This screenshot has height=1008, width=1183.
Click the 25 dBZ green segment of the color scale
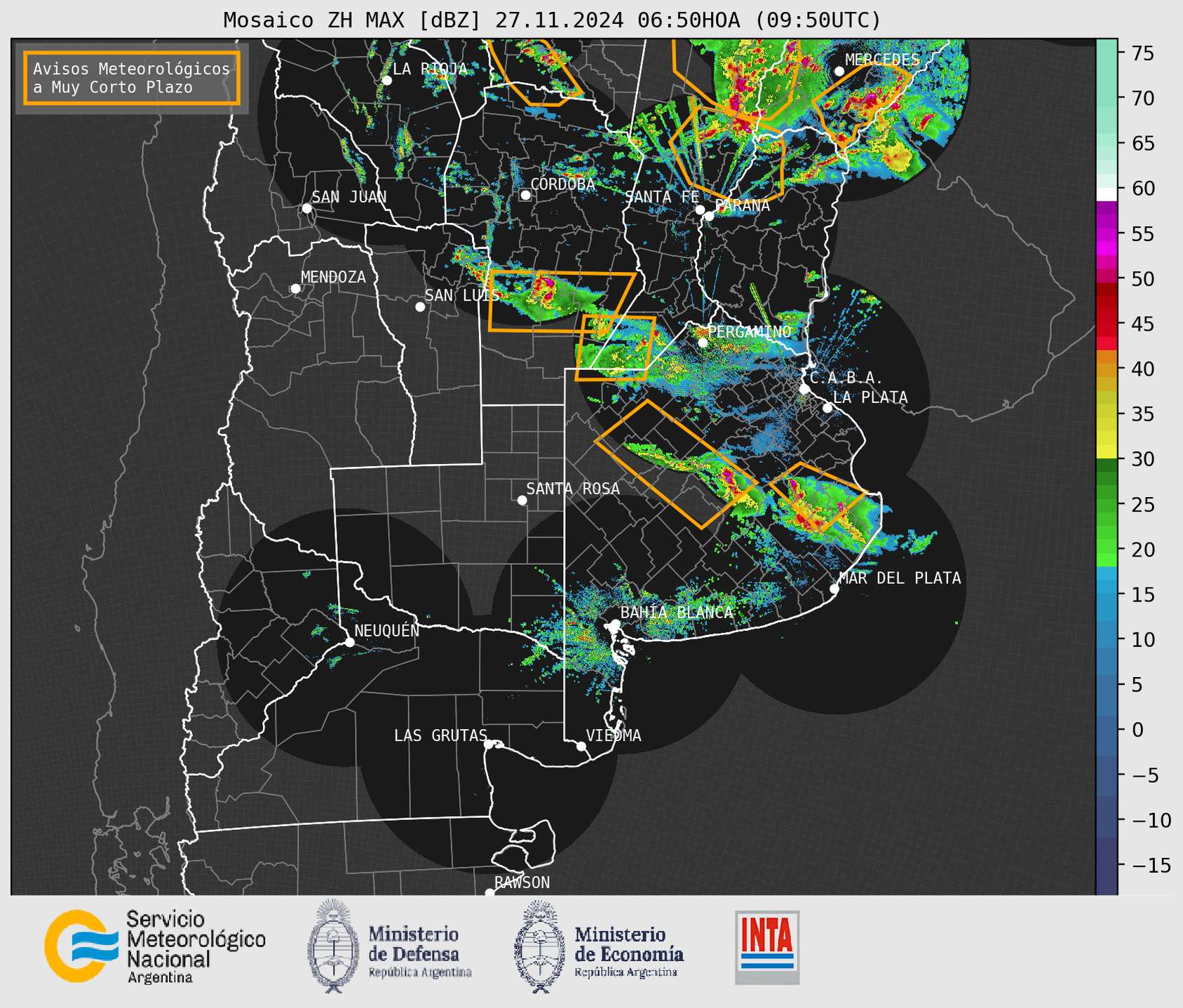1107,504
